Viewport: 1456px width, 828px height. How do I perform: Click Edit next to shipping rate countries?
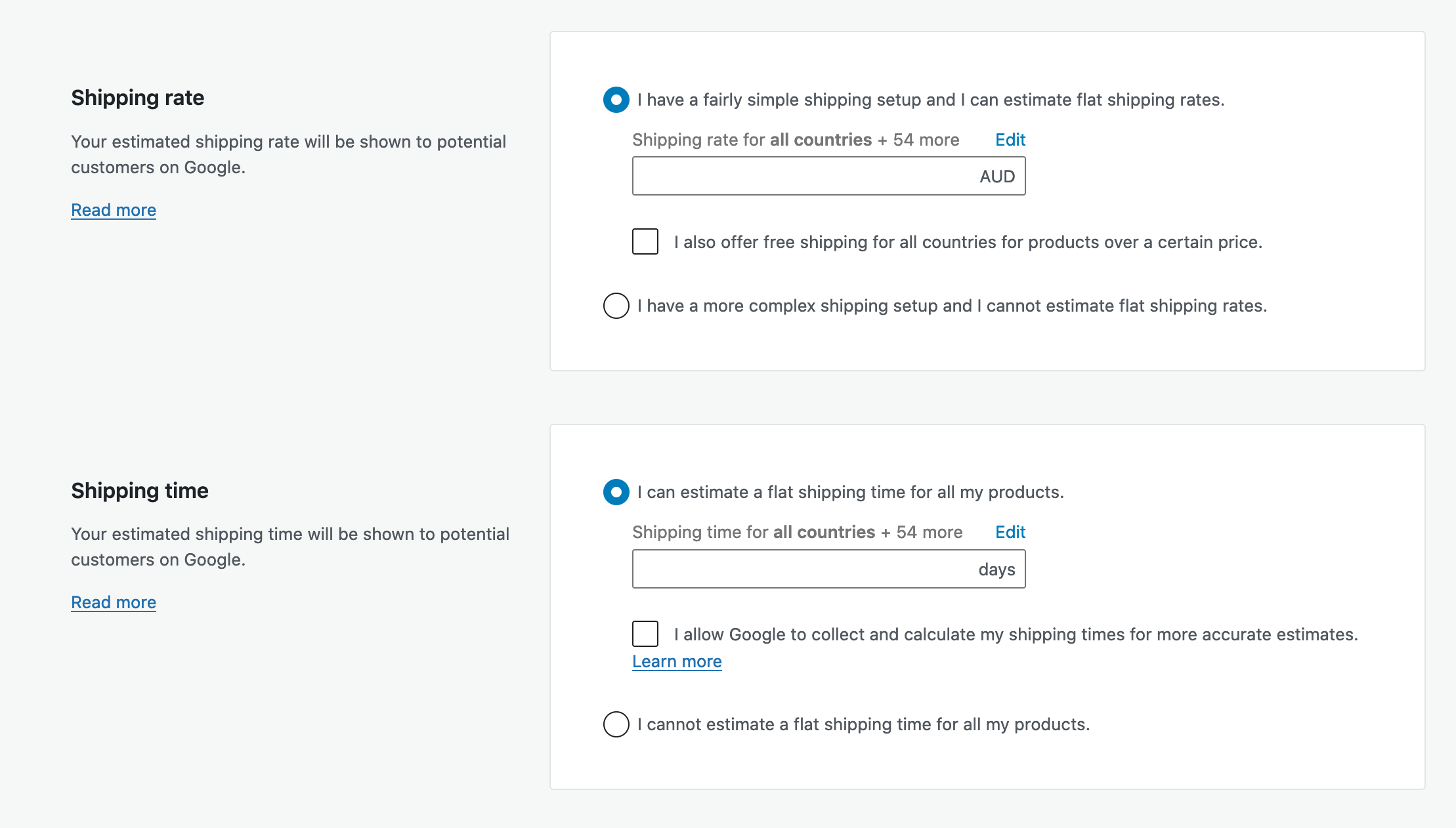tap(1009, 140)
